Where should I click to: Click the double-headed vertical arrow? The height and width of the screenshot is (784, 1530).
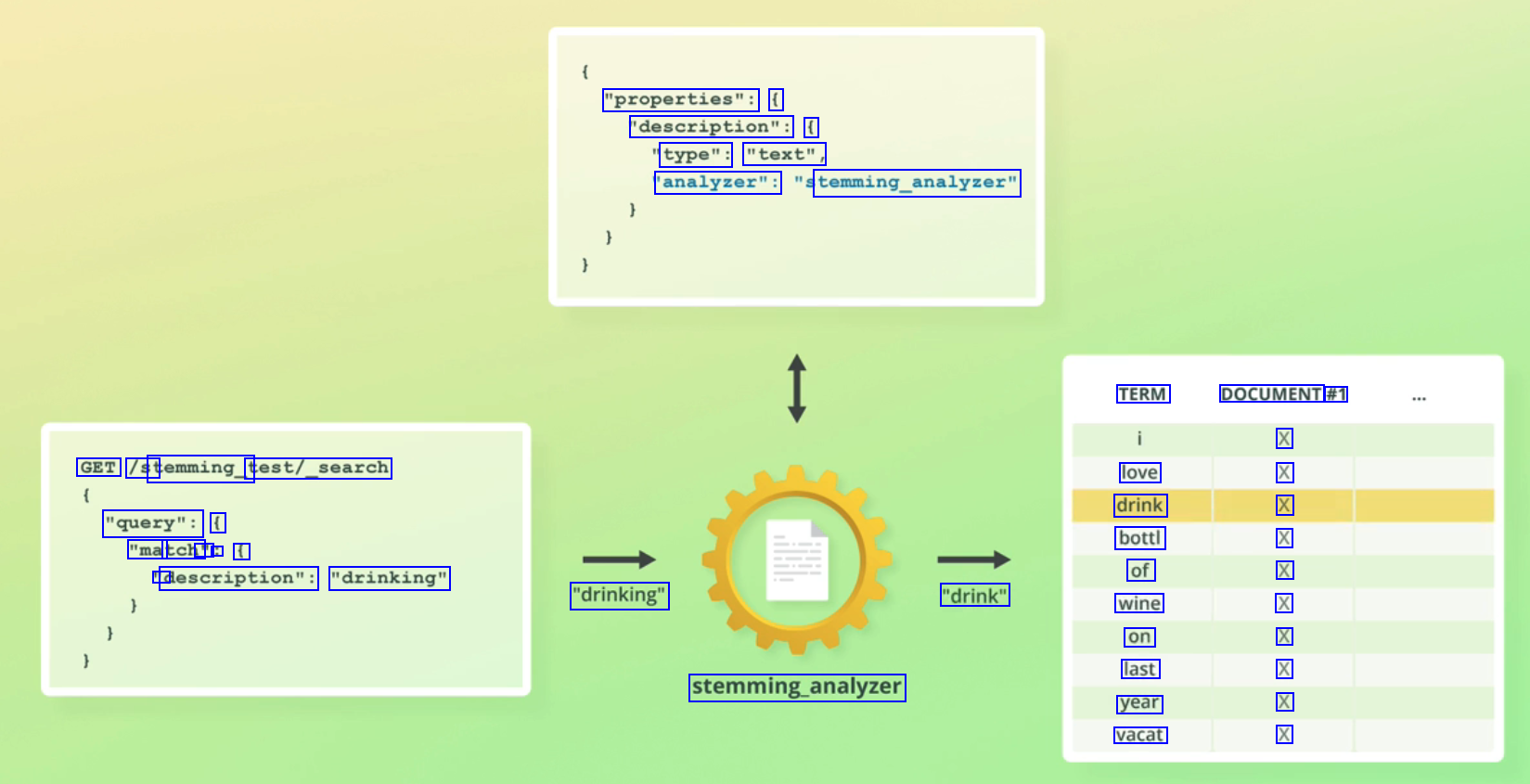click(x=796, y=388)
